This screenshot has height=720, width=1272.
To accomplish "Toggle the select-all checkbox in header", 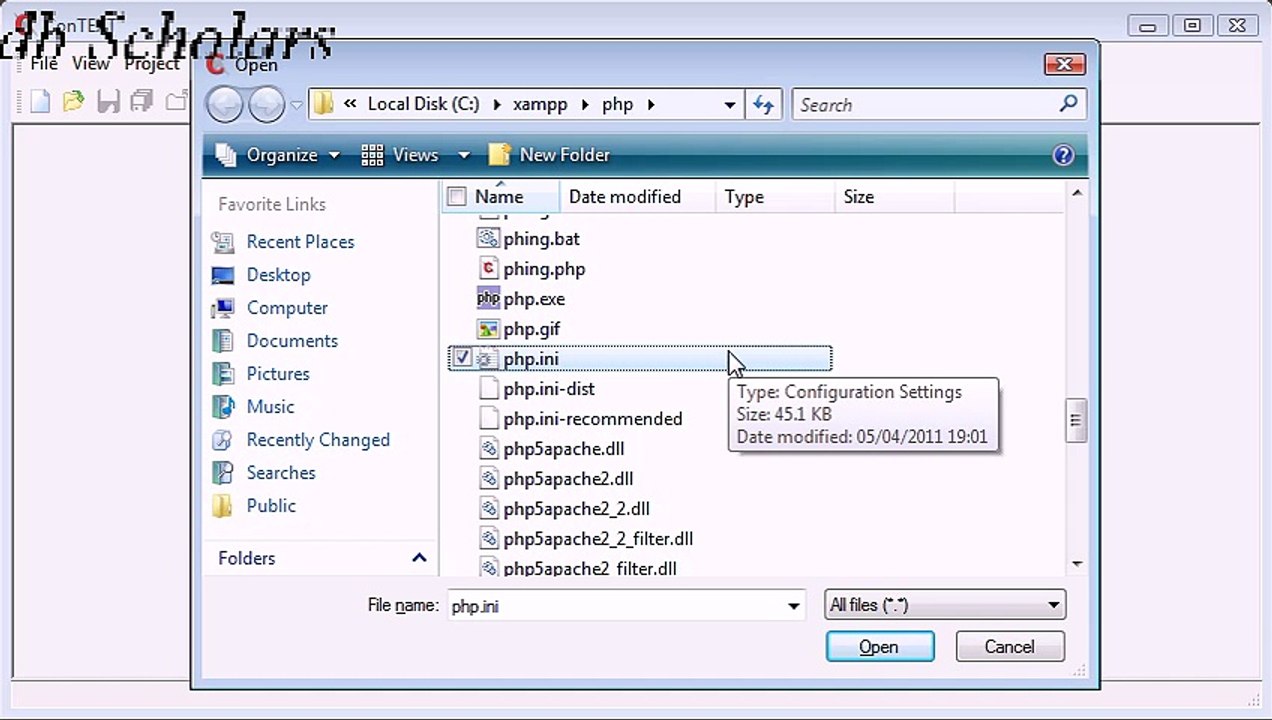I will (x=457, y=197).
